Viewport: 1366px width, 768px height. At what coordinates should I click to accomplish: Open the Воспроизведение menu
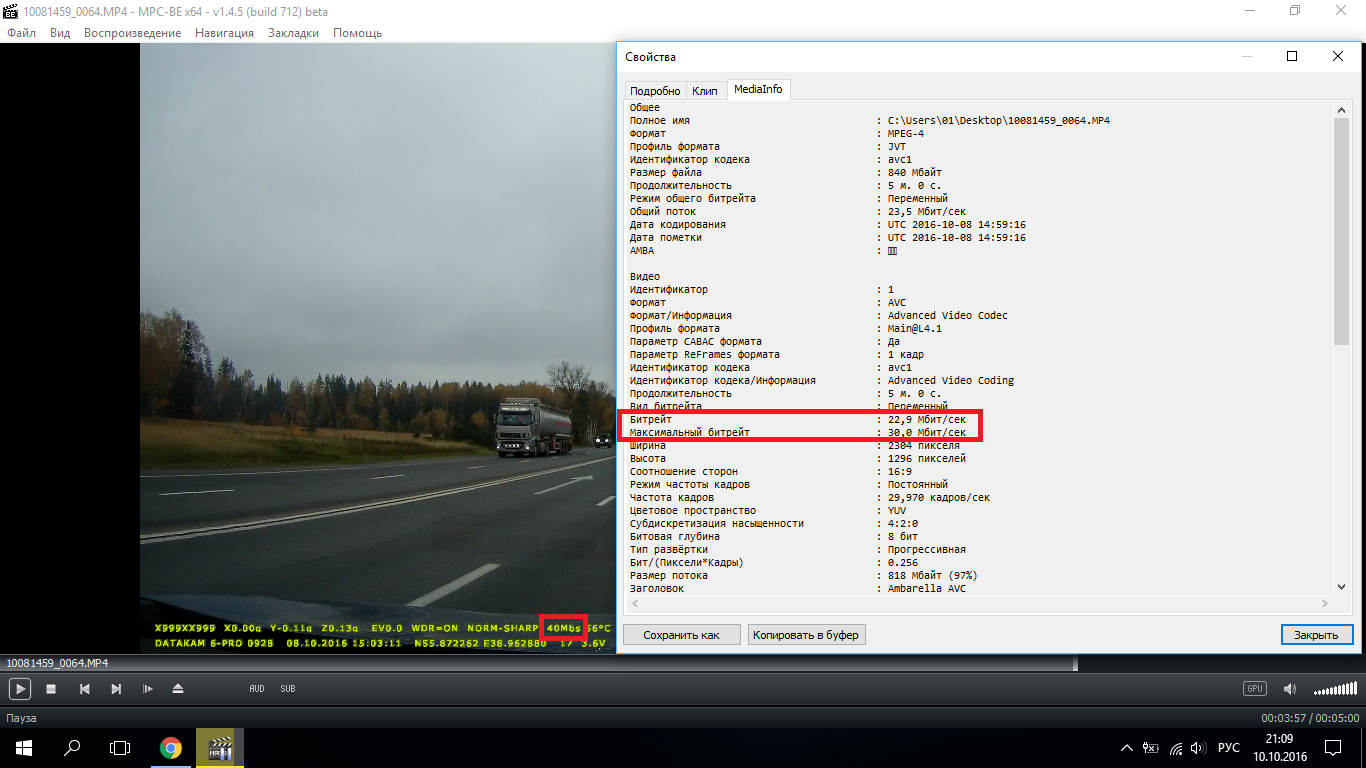click(x=132, y=33)
